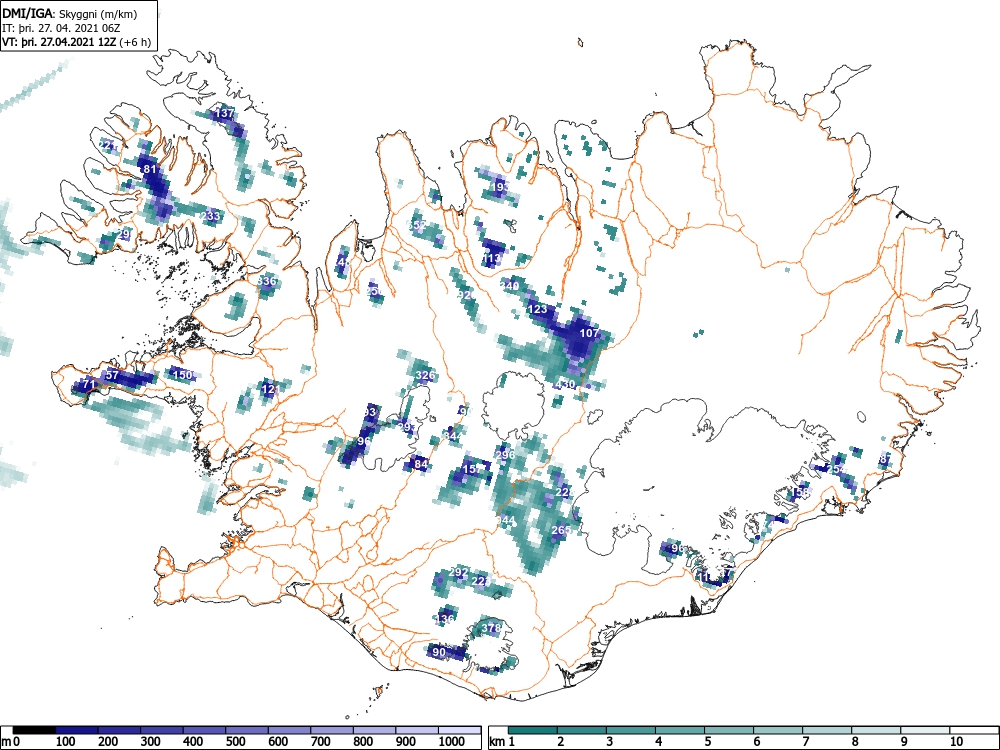Image resolution: width=1000 pixels, height=750 pixels.
Task: Select the darkest teal swatch between km 1 and 2
Action: point(533,730)
